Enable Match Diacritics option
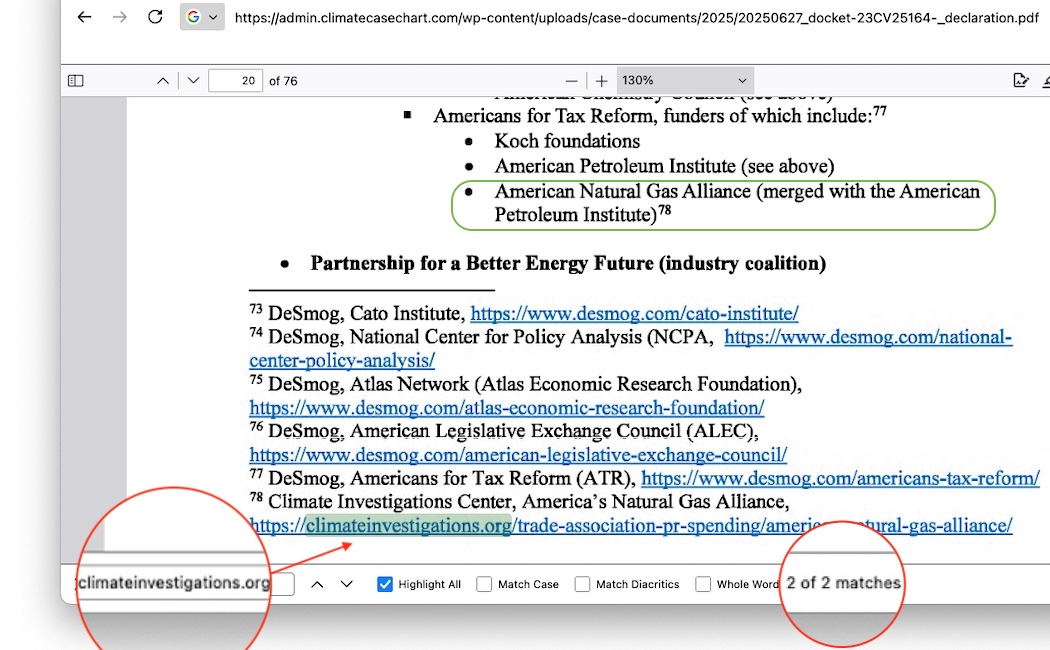This screenshot has height=650, width=1050. pyautogui.click(x=583, y=584)
